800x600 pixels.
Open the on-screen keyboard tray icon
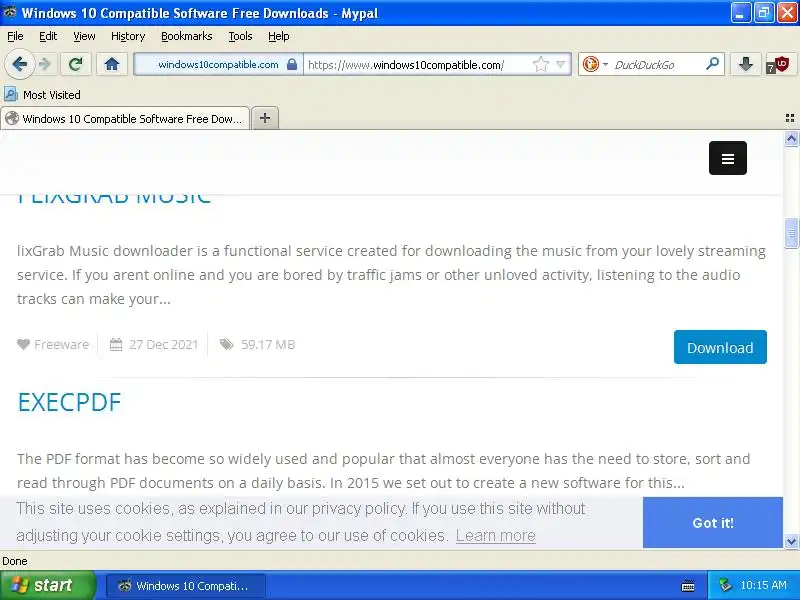(688, 586)
